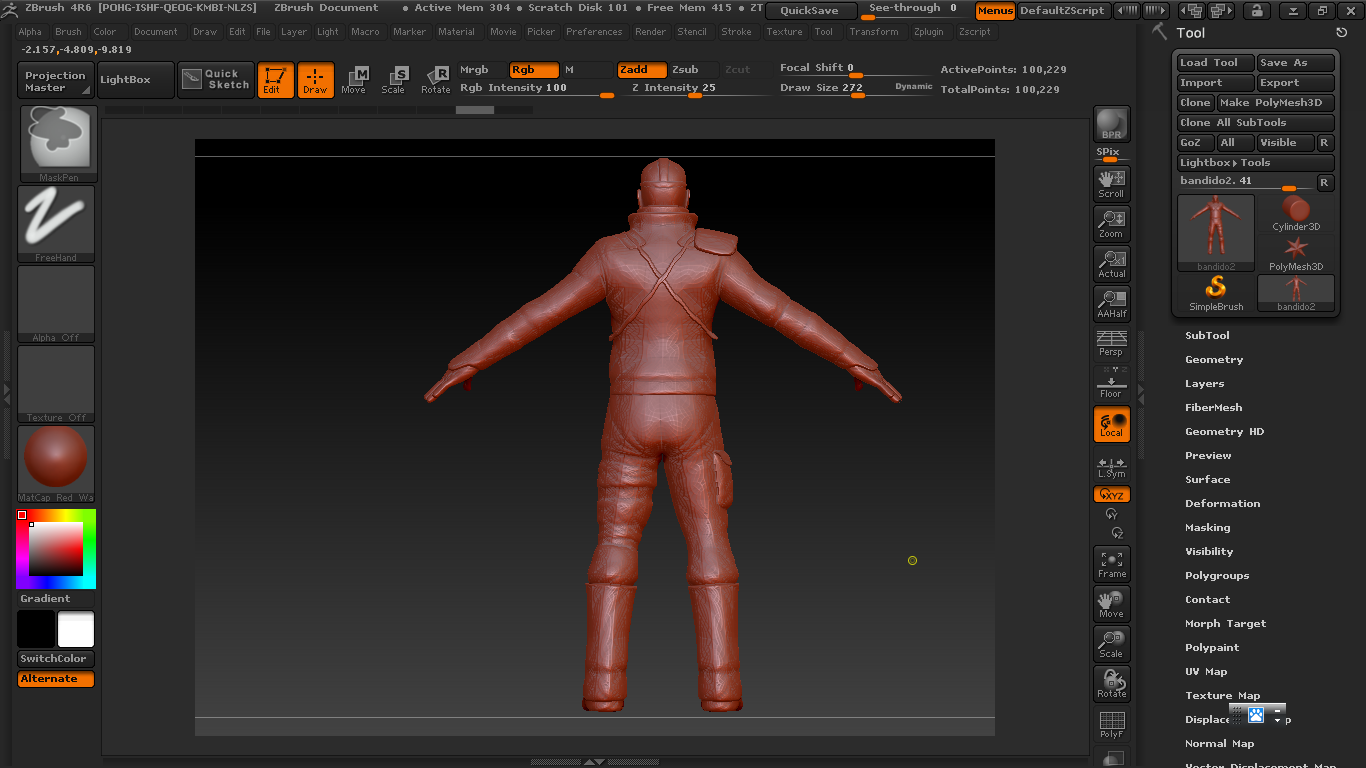Pick a hue in the color picker
The width and height of the screenshot is (1366, 768).
click(56, 549)
